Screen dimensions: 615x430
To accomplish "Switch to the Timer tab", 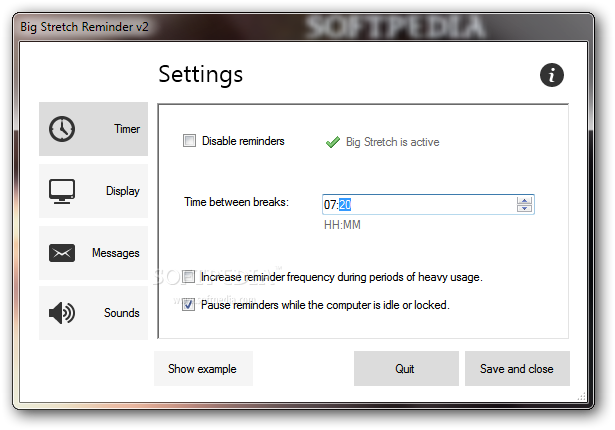I will 93,129.
